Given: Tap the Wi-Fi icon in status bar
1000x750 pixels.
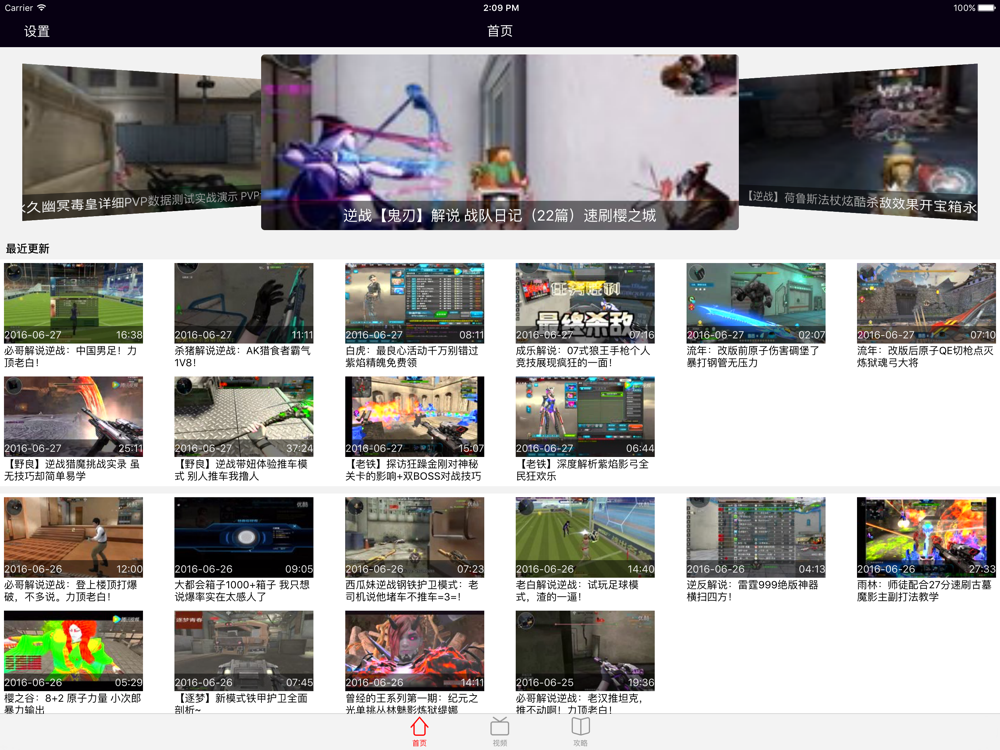Looking at the screenshot, I should point(41,8).
